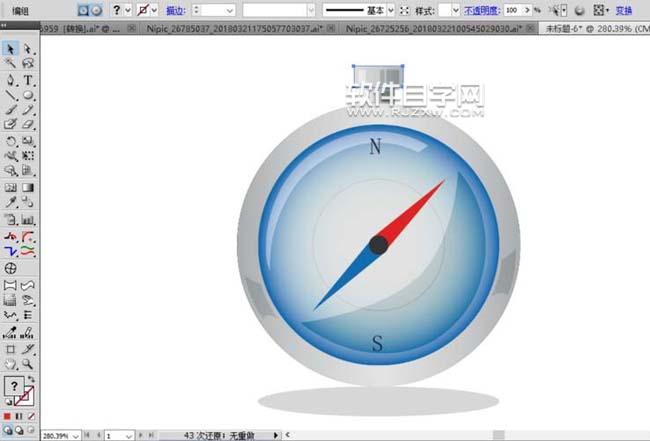
Task: Pick the Magic Wand tool
Action: coord(10,63)
